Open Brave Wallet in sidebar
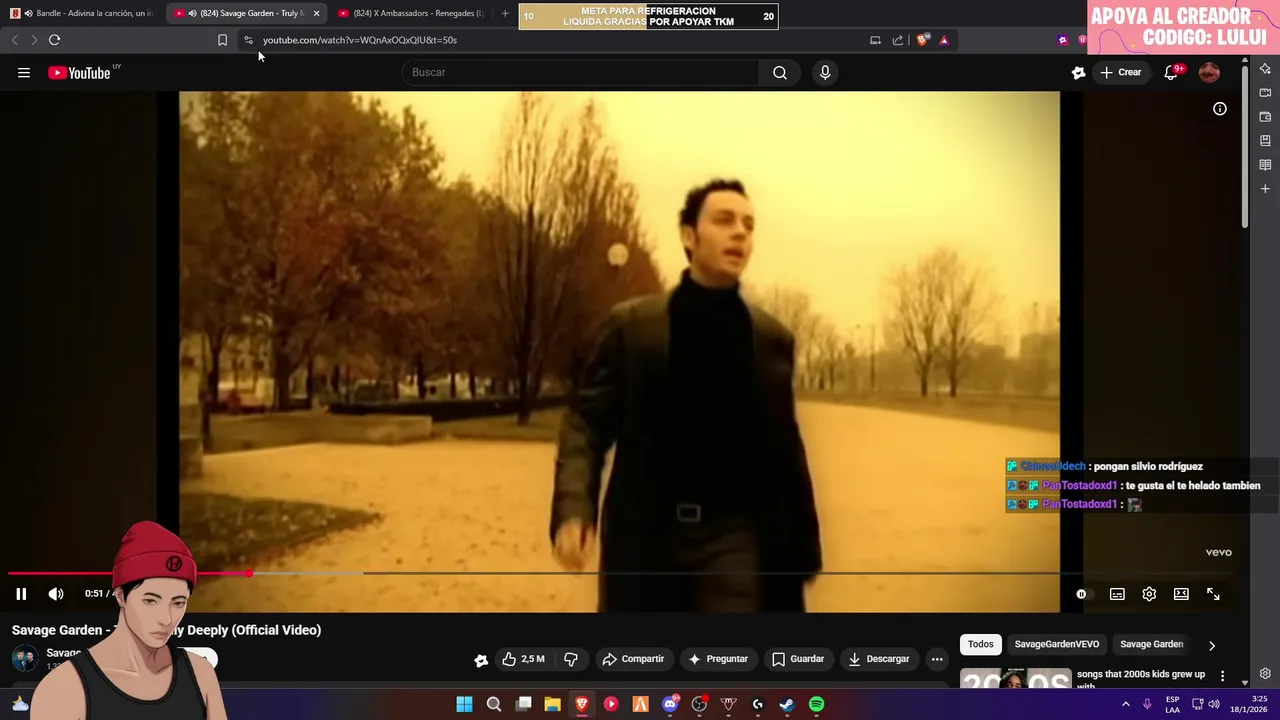 click(1265, 117)
